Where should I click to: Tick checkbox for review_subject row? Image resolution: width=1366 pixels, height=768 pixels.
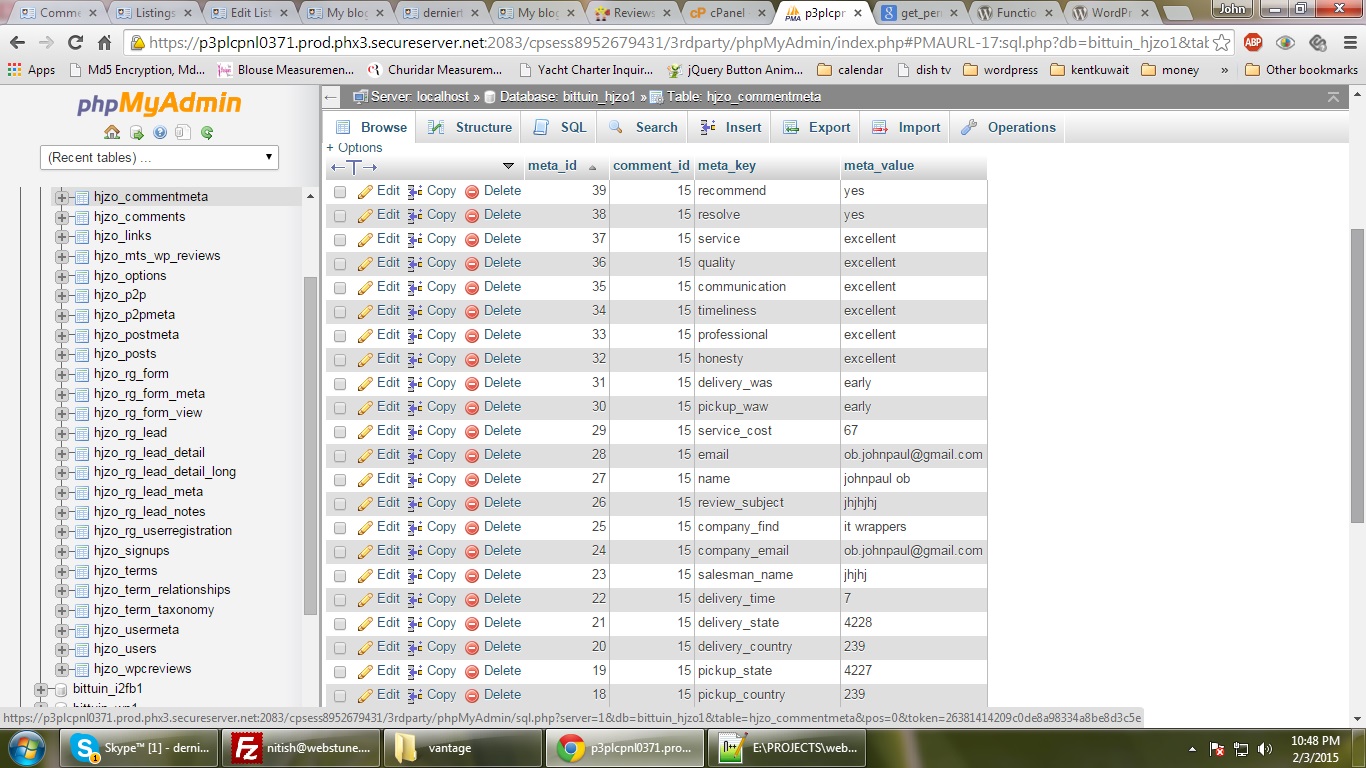pos(340,503)
